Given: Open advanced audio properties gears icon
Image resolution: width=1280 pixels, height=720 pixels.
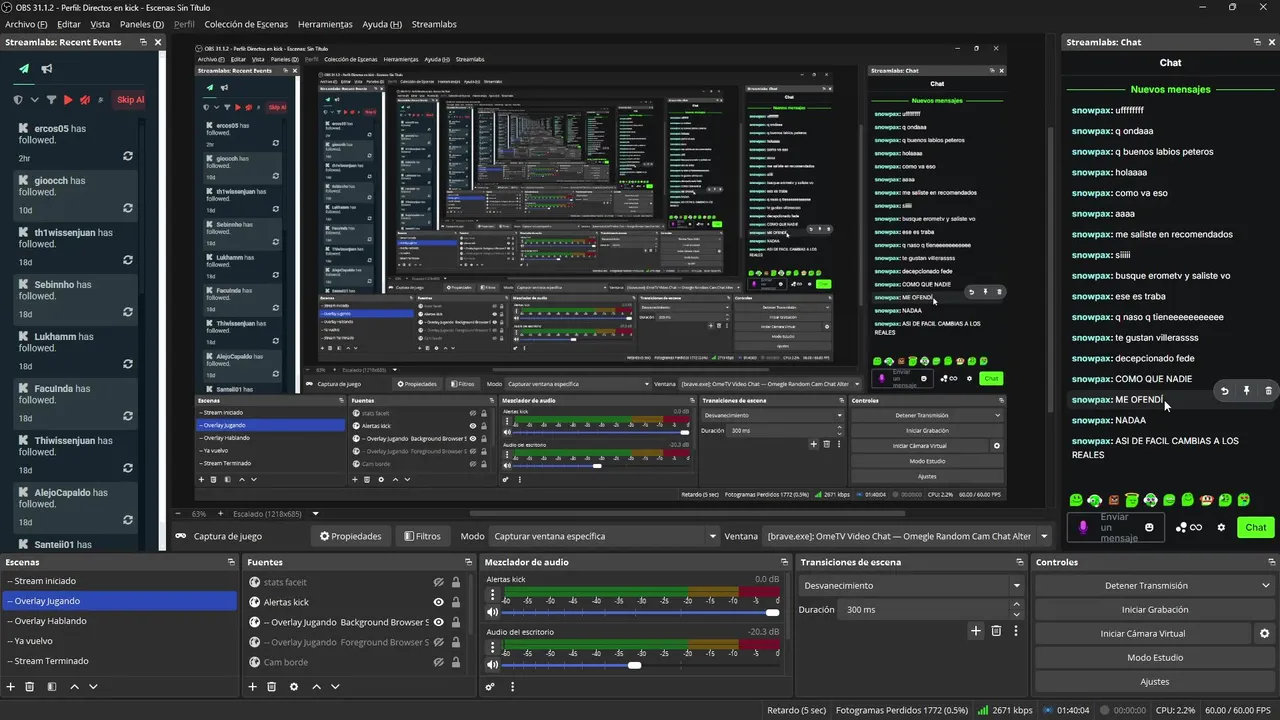Looking at the screenshot, I should [490, 687].
